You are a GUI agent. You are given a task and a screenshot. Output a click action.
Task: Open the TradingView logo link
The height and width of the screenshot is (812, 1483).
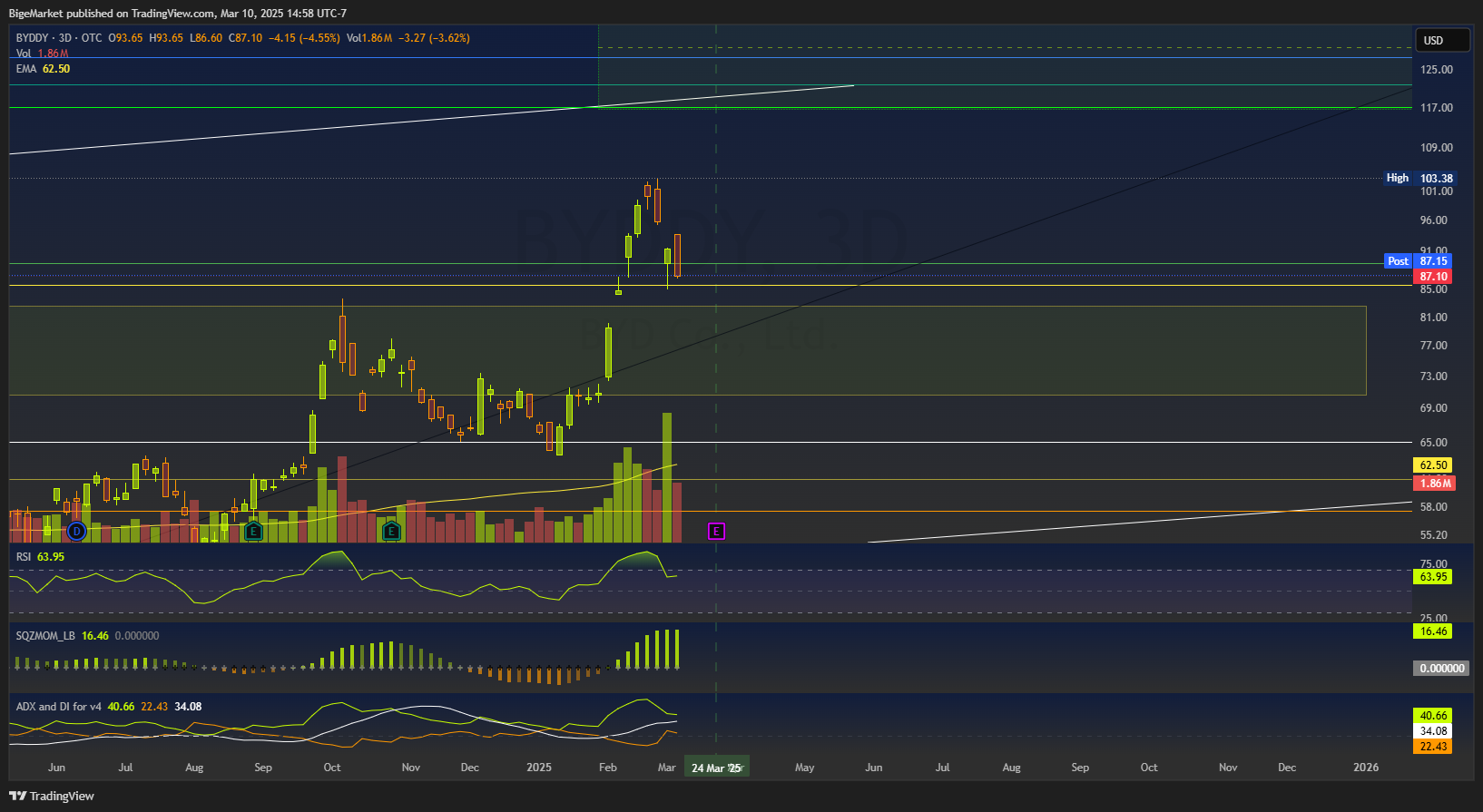pyautogui.click(x=52, y=796)
